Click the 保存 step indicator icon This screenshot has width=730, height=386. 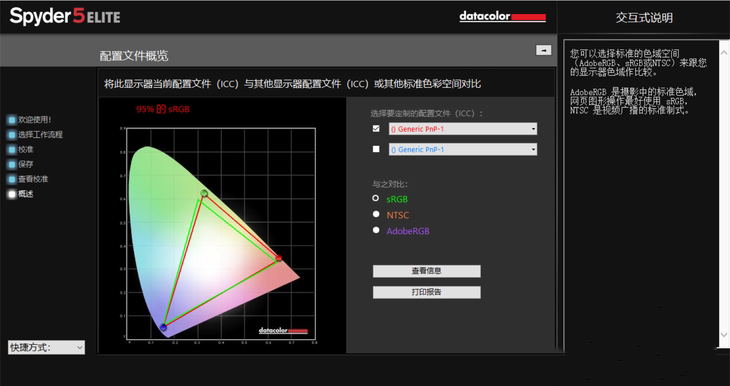tap(12, 164)
